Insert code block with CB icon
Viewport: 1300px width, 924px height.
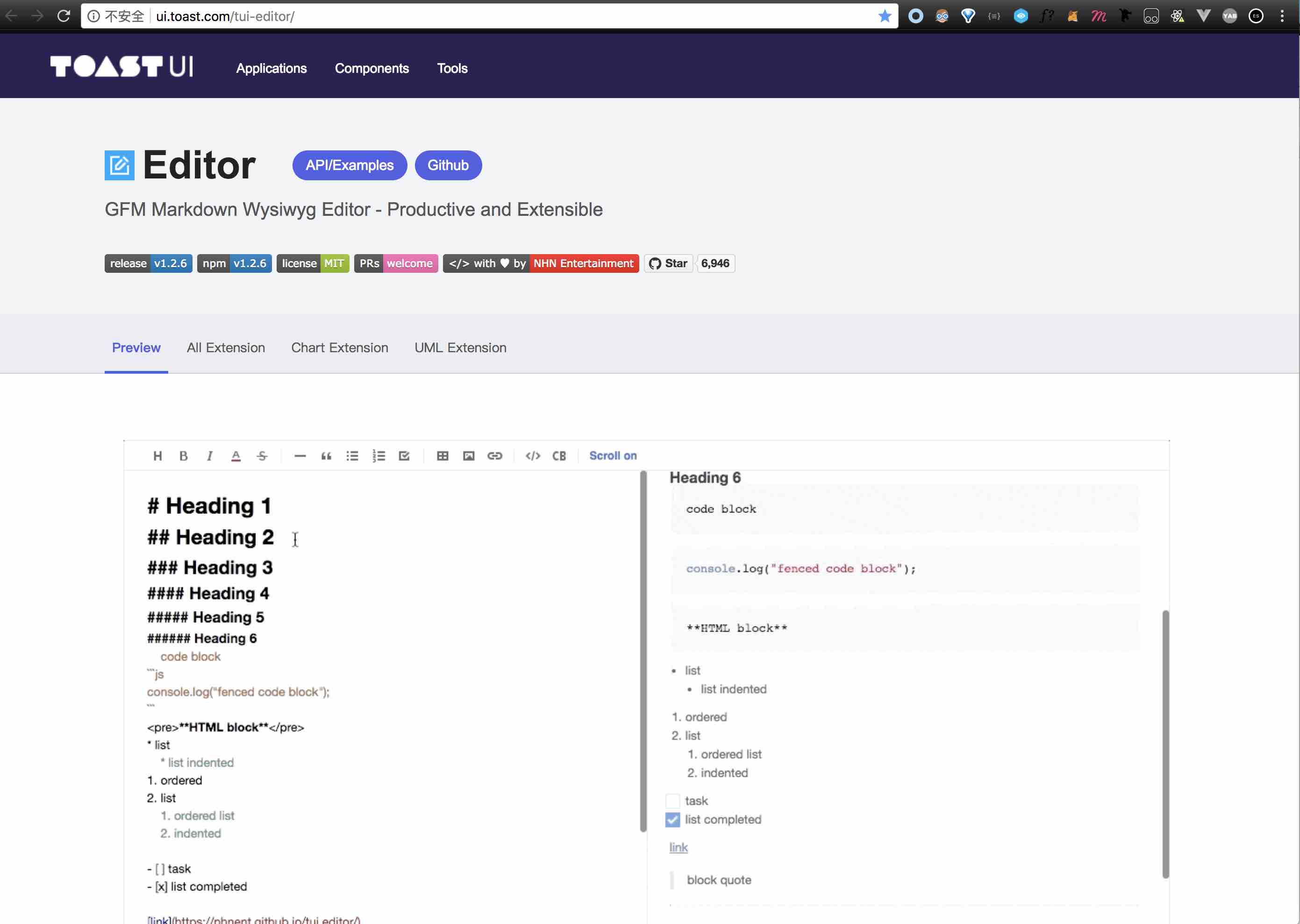click(559, 456)
